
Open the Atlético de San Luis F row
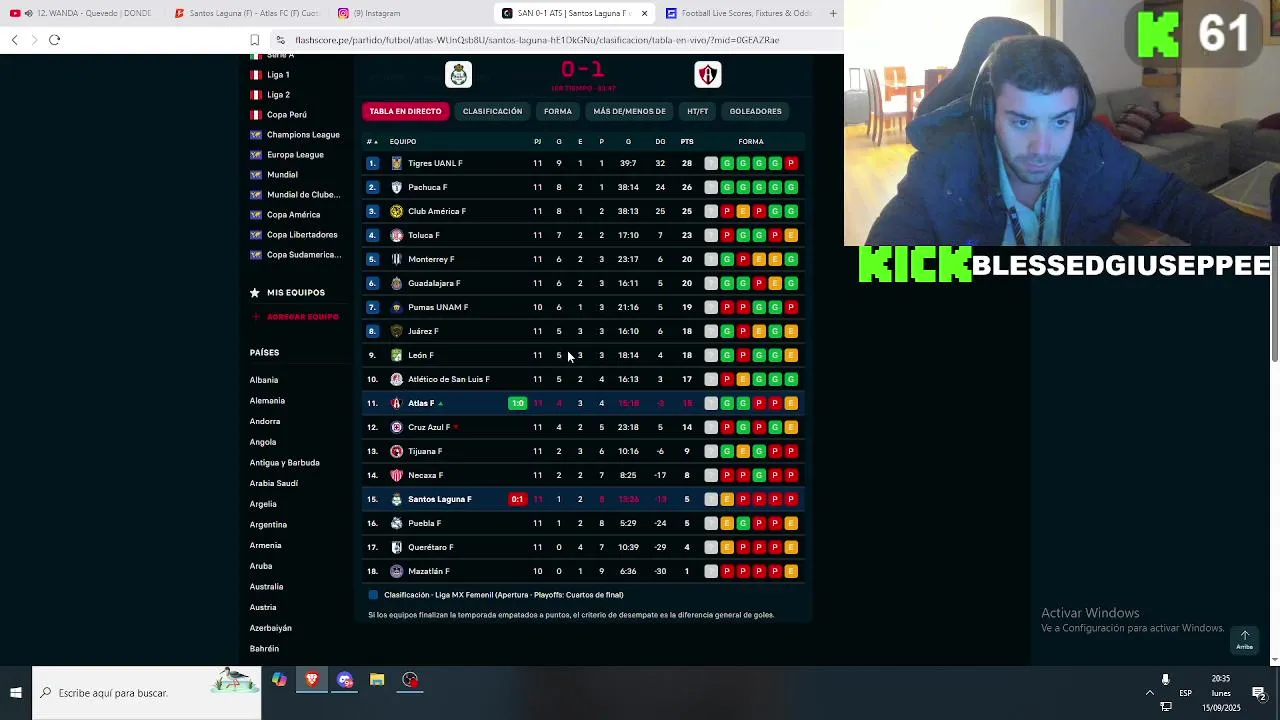583,379
